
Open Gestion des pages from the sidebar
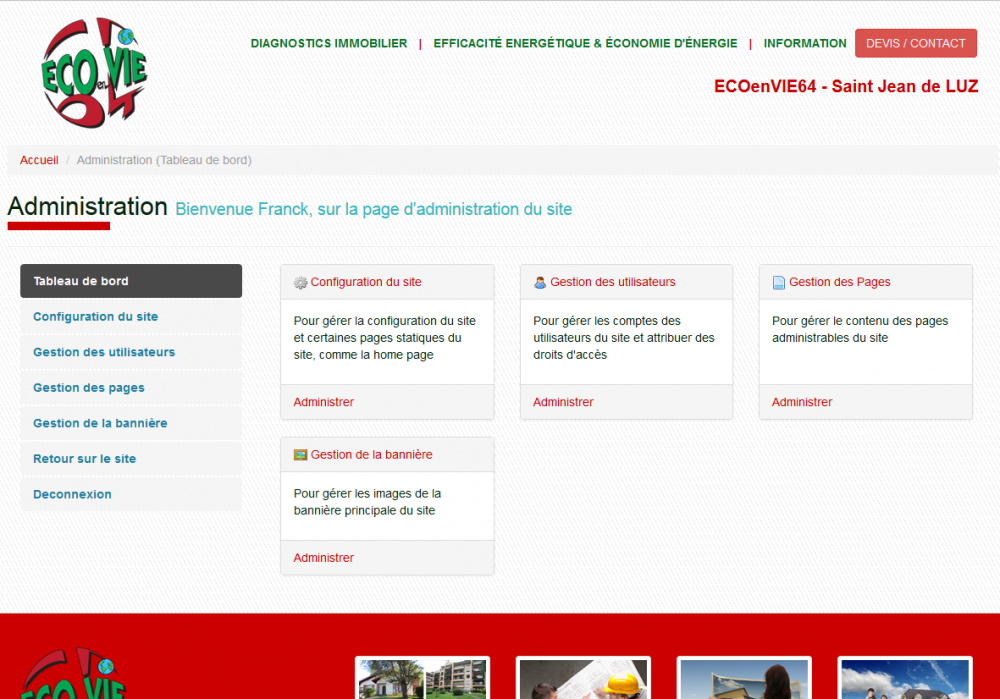click(89, 388)
